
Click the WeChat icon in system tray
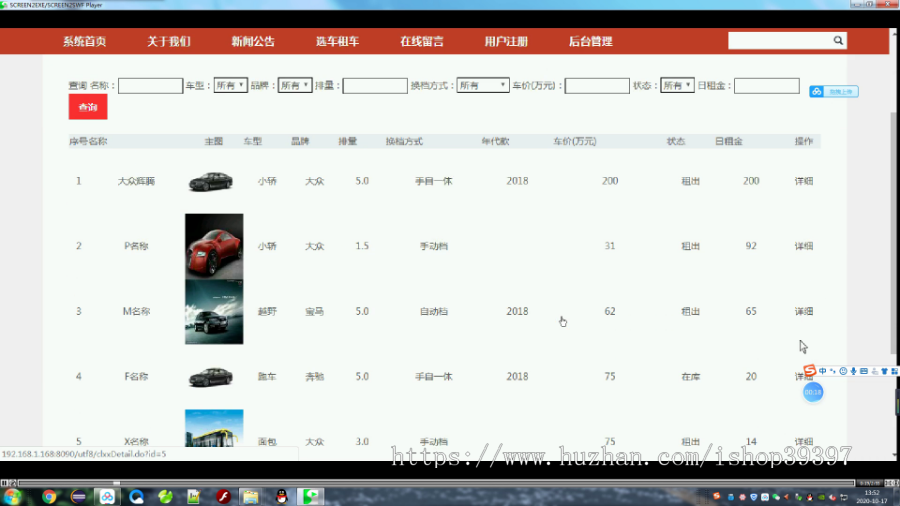point(776,497)
